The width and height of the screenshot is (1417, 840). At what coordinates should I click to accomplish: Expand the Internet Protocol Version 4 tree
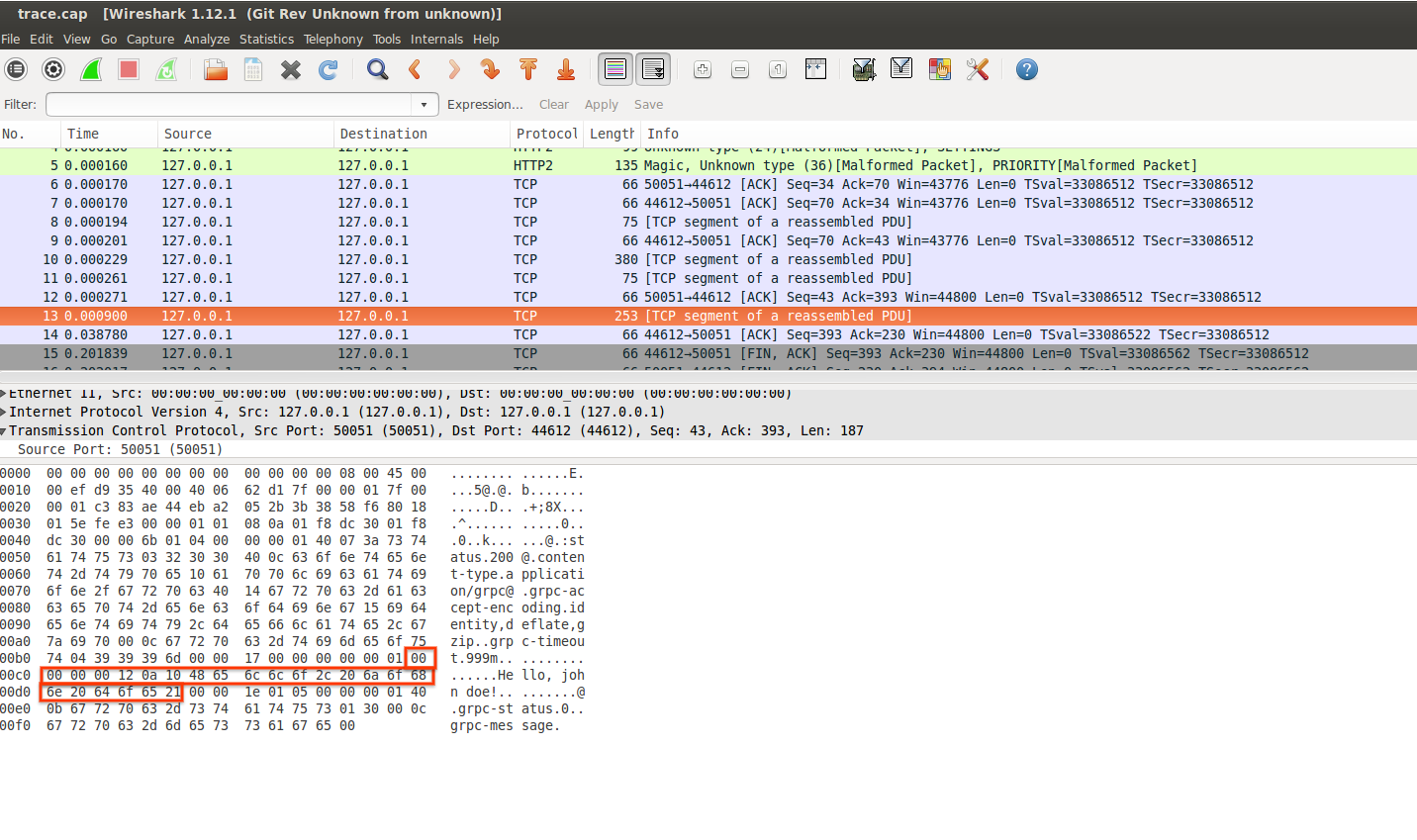(4, 413)
